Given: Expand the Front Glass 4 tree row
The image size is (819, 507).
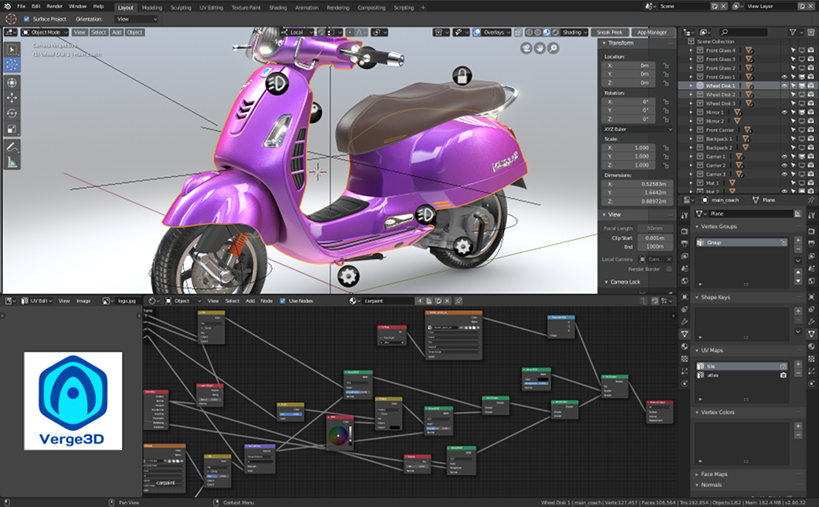Looking at the screenshot, I should point(691,51).
